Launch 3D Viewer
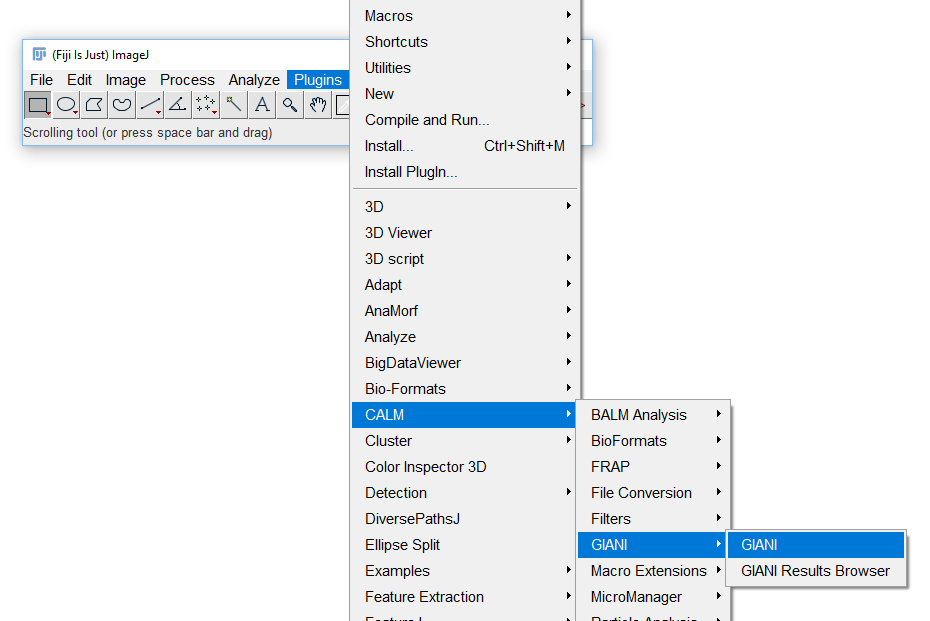 464,233
